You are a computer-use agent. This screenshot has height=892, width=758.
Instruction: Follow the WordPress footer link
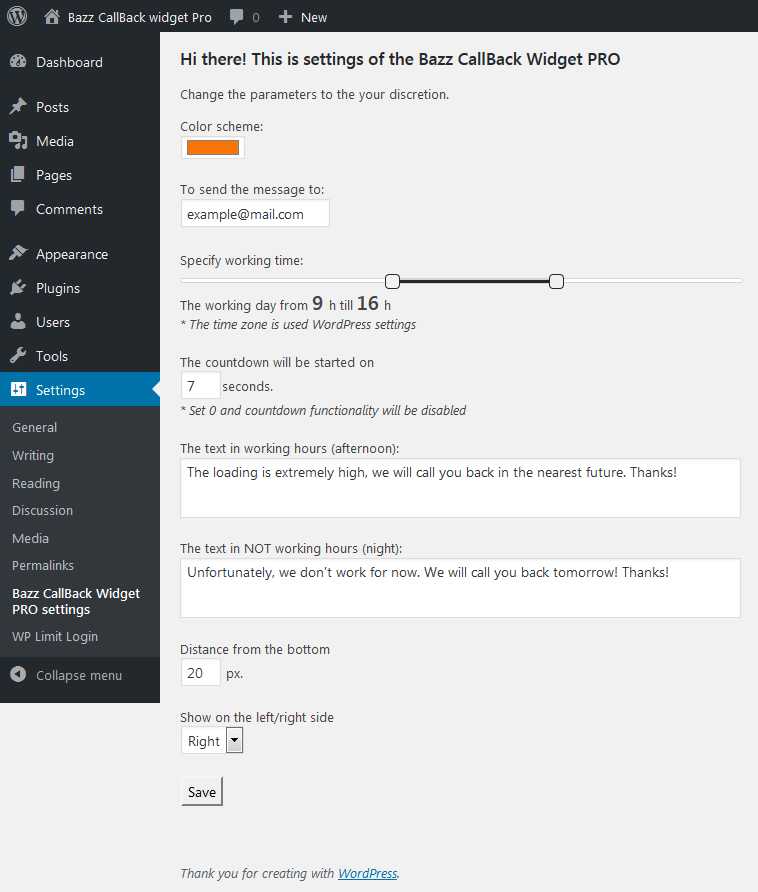(x=368, y=873)
